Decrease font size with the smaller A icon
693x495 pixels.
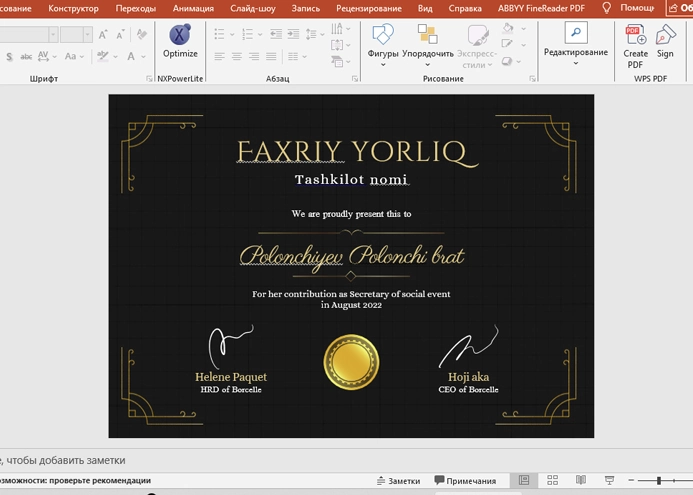click(x=120, y=34)
